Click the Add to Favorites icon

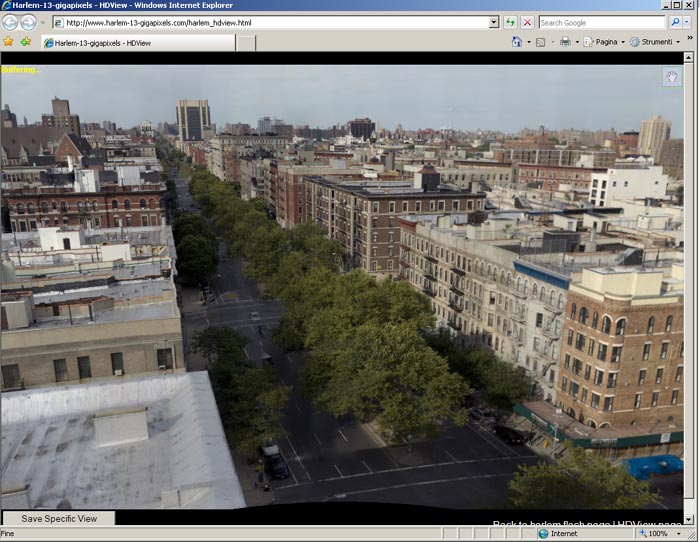(25, 42)
